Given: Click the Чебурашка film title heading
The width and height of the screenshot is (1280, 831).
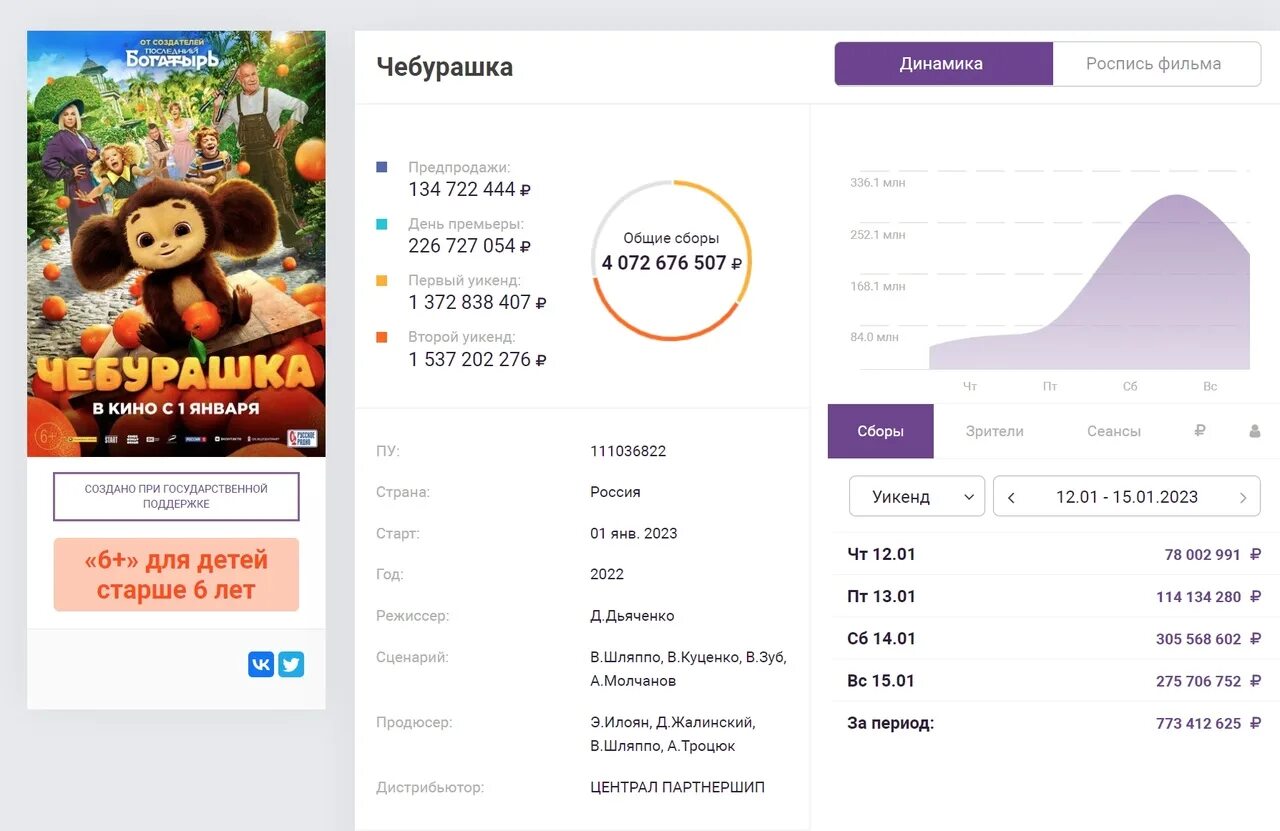Looking at the screenshot, I should tap(445, 67).
